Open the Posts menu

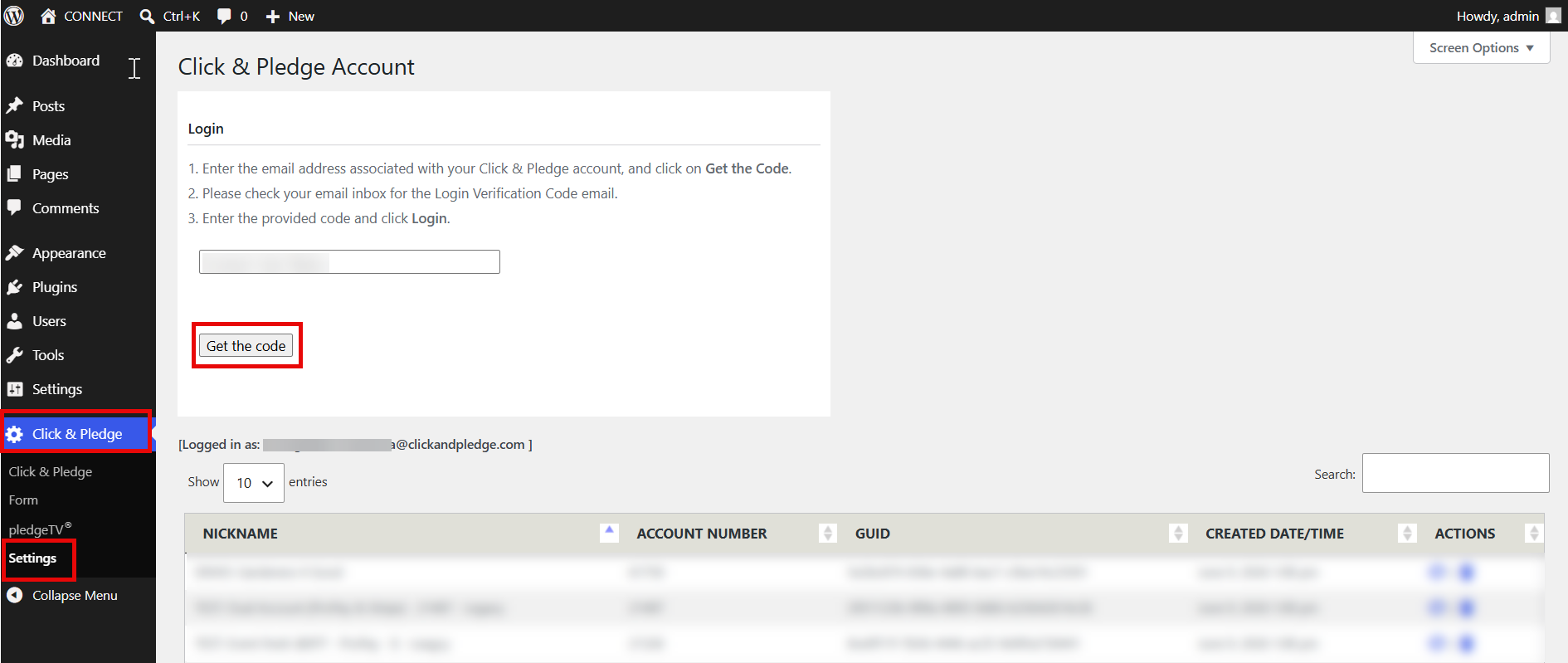pyautogui.click(x=48, y=106)
